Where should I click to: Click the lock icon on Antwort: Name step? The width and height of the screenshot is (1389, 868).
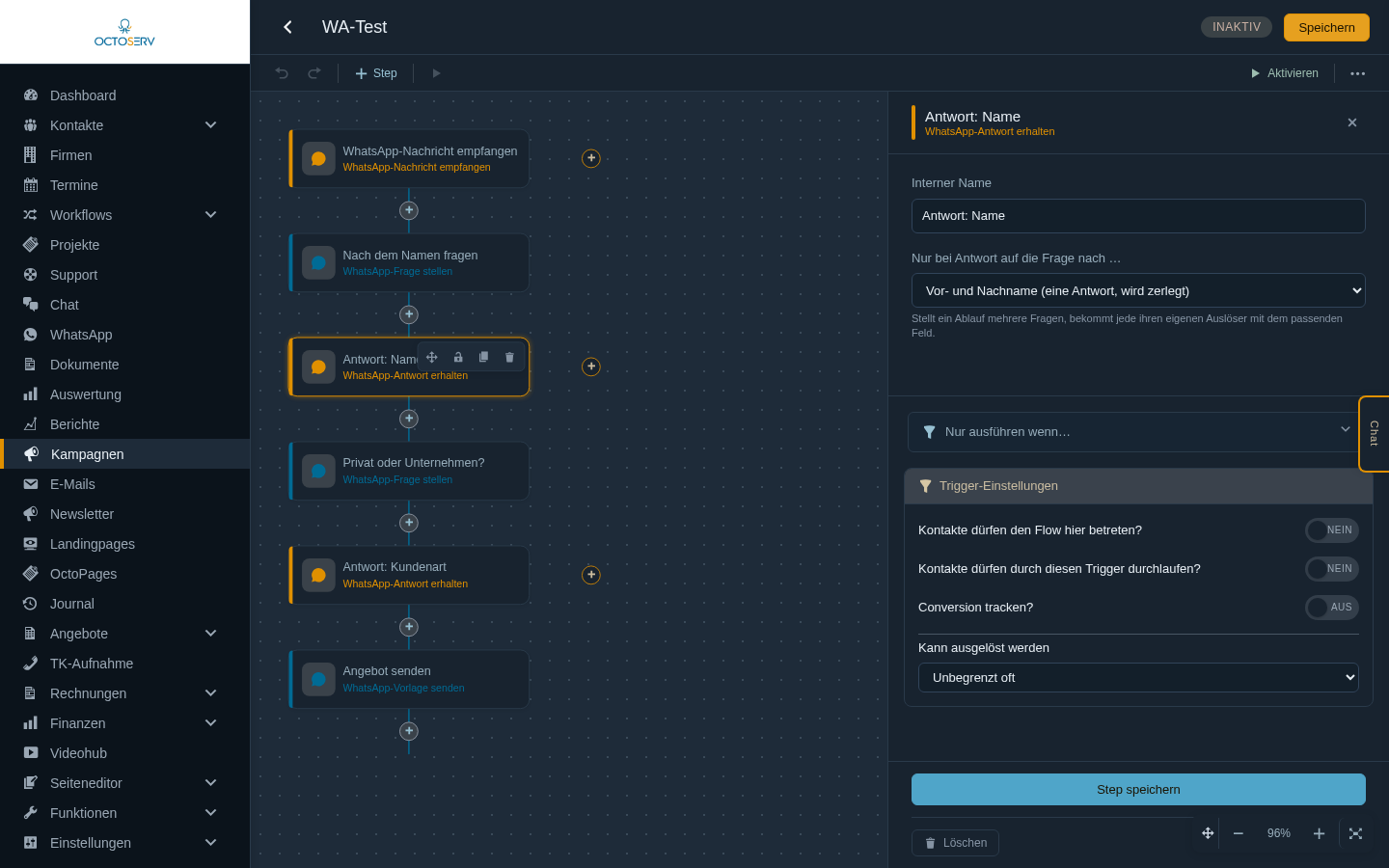458,357
